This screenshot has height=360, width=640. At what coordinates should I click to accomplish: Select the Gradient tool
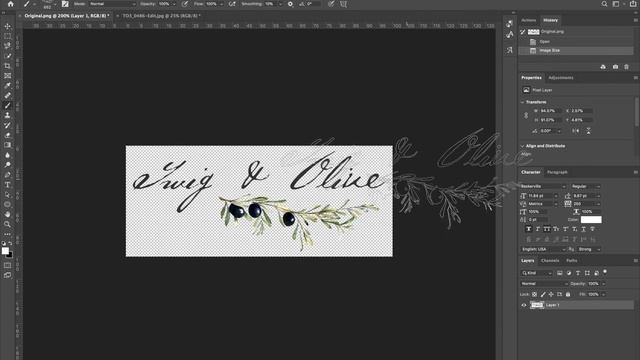(7, 145)
